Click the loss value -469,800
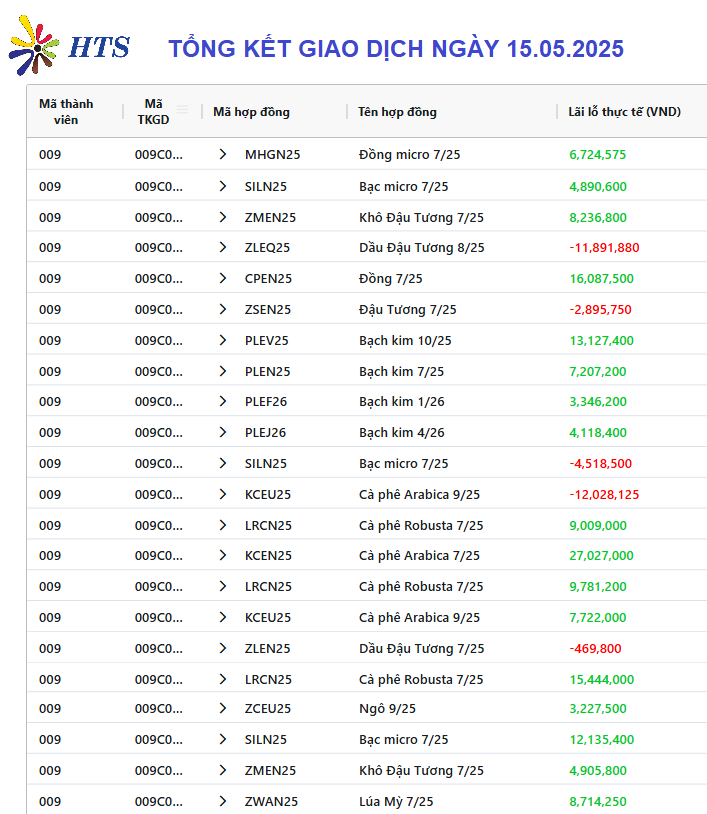The height and width of the screenshot is (814, 707). click(x=595, y=649)
